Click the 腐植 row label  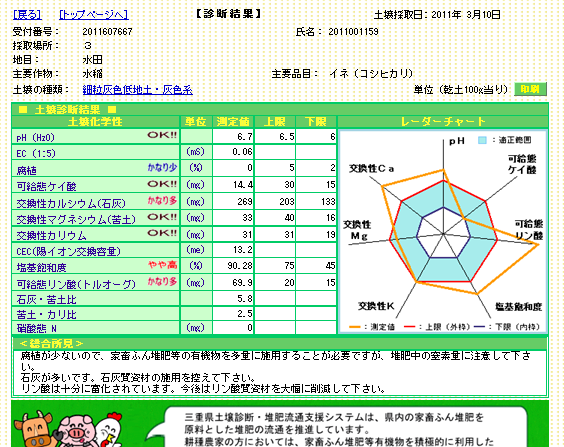[x=27, y=170]
